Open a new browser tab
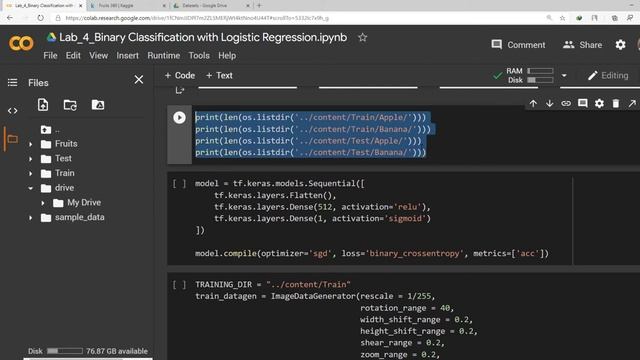 [x=259, y=6]
